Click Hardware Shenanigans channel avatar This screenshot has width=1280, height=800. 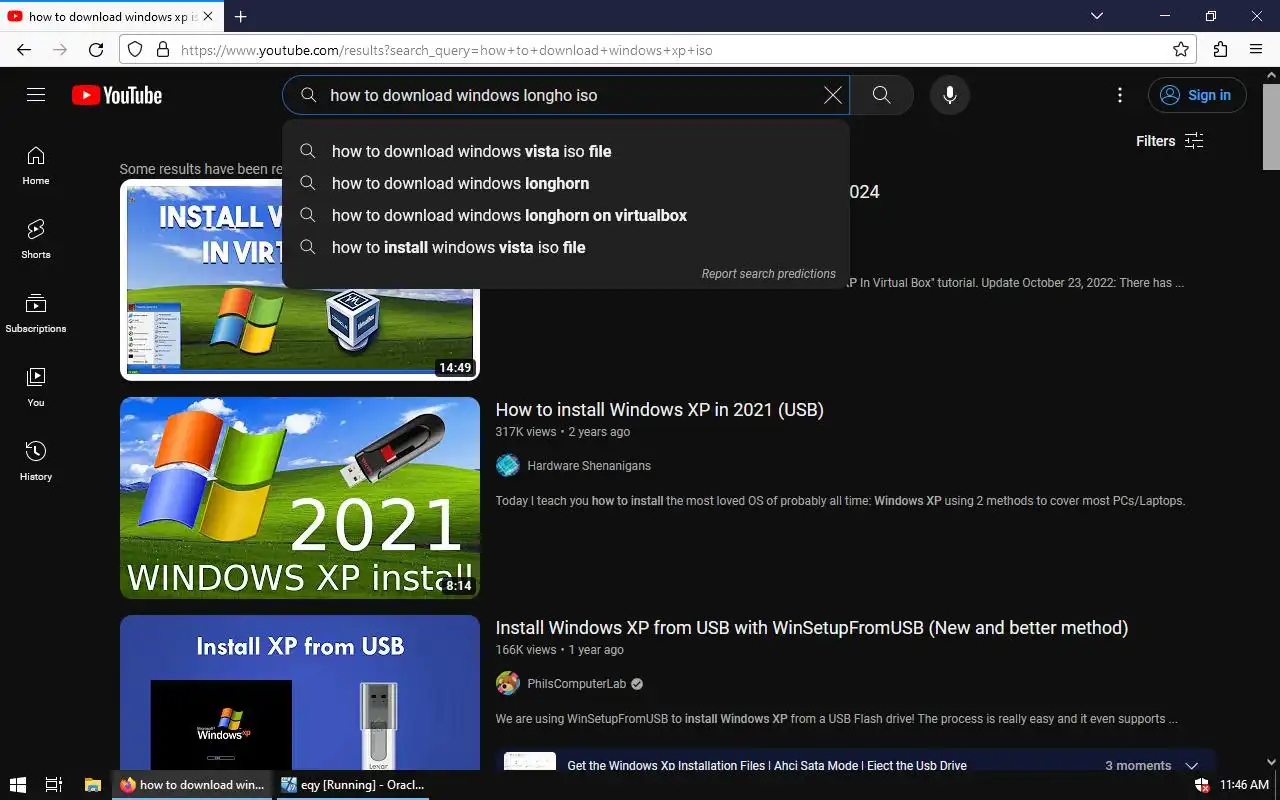508,465
